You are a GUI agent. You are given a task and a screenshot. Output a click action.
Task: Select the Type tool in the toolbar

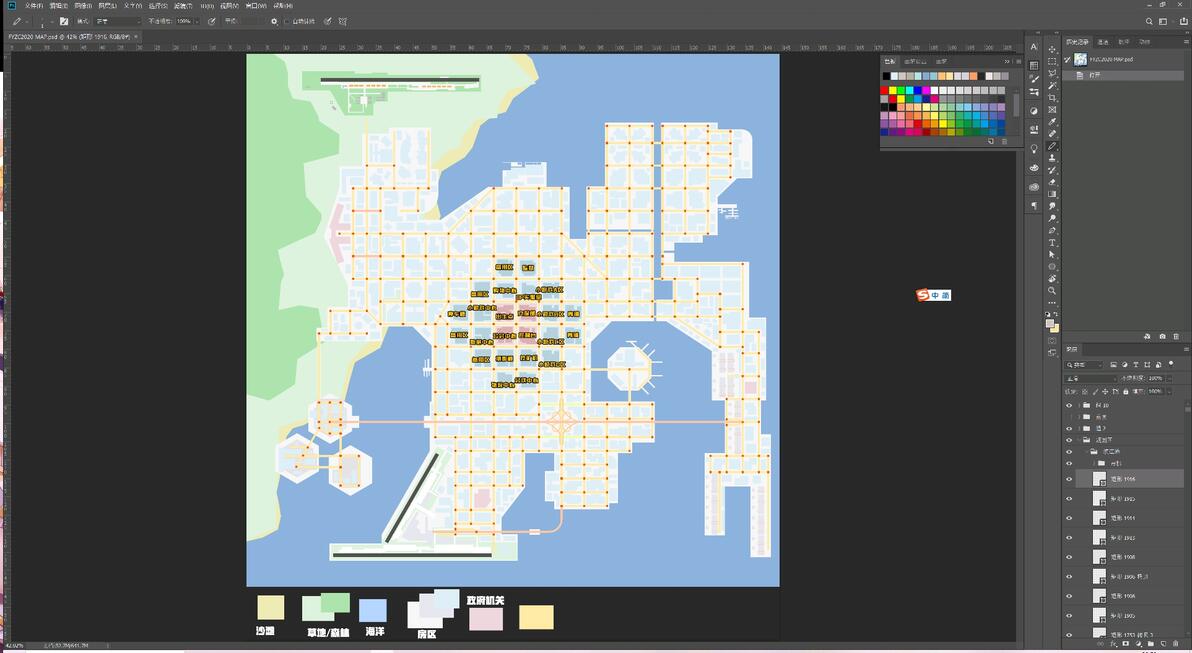(1052, 243)
